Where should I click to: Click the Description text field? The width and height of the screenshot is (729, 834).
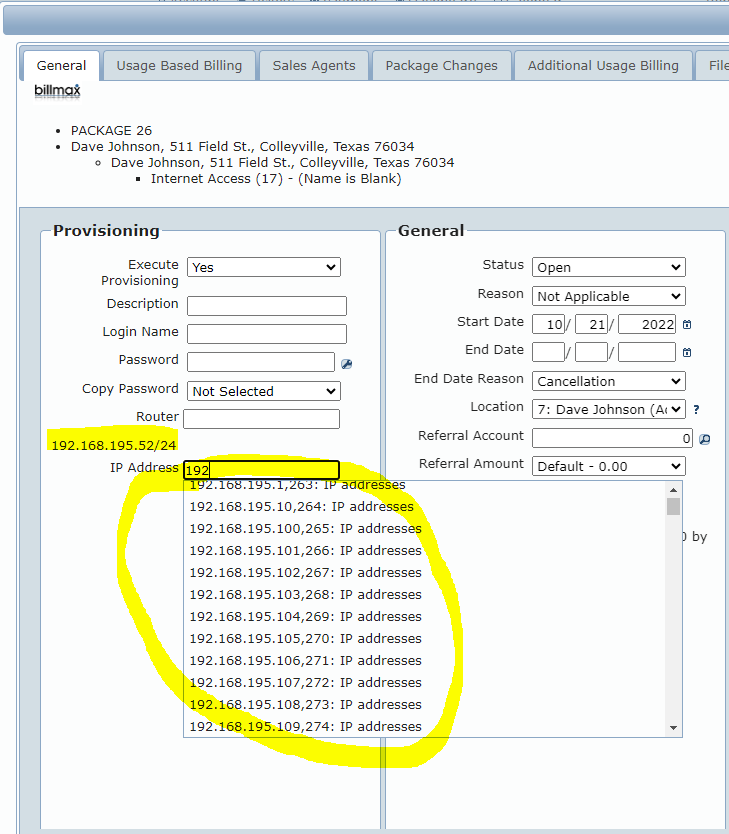click(x=266, y=306)
